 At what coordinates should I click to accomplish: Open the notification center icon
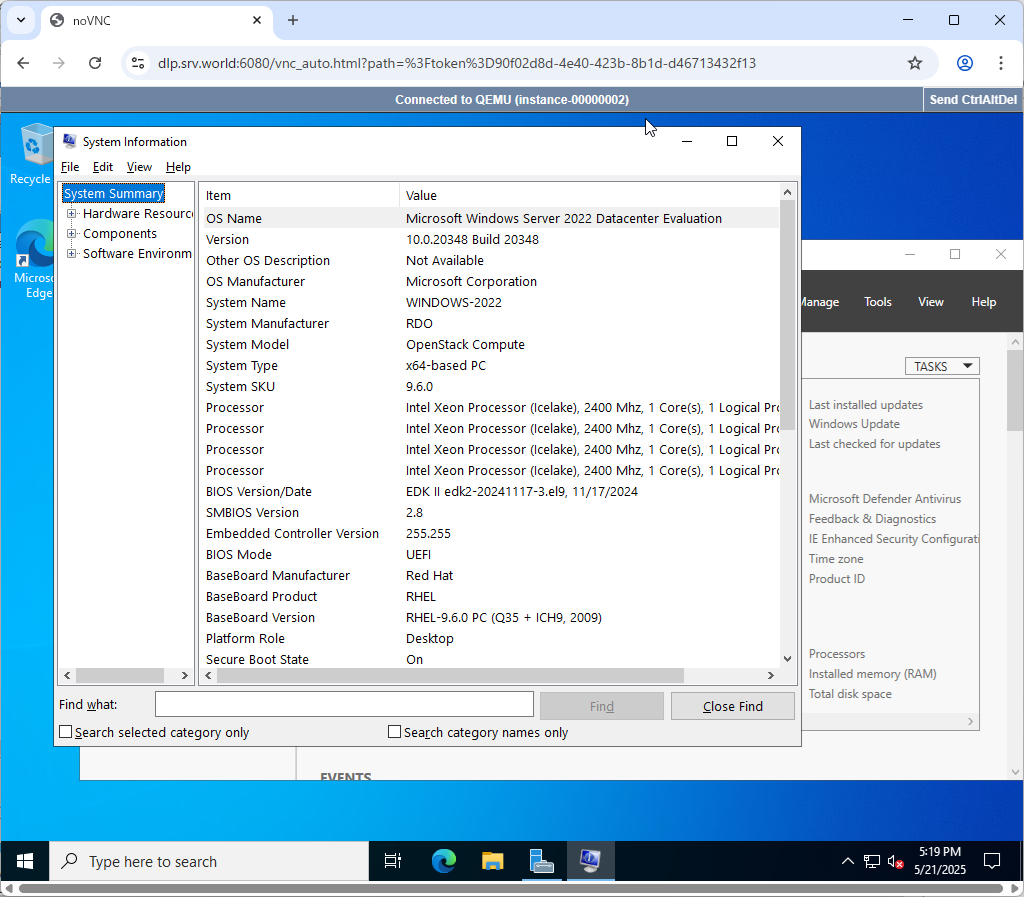click(x=992, y=862)
